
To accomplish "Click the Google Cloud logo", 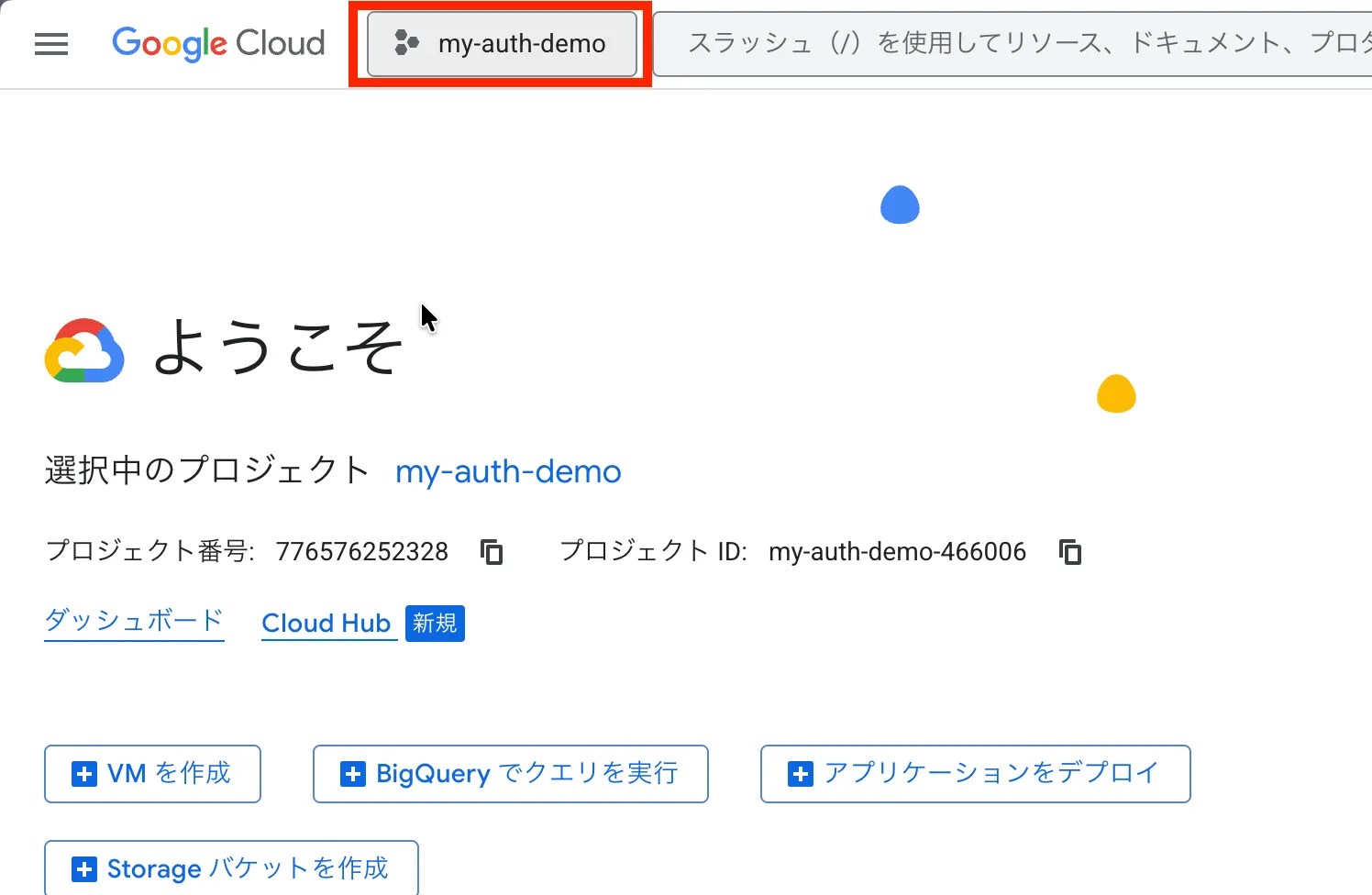I will [218, 43].
